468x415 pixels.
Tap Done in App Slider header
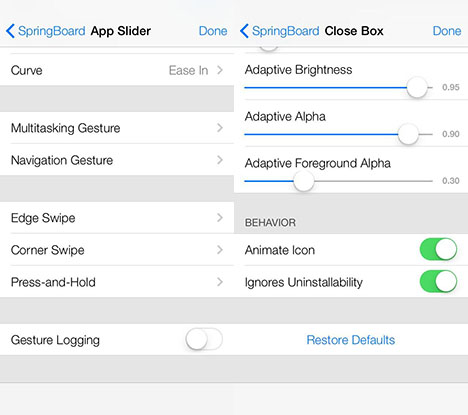pos(213,31)
